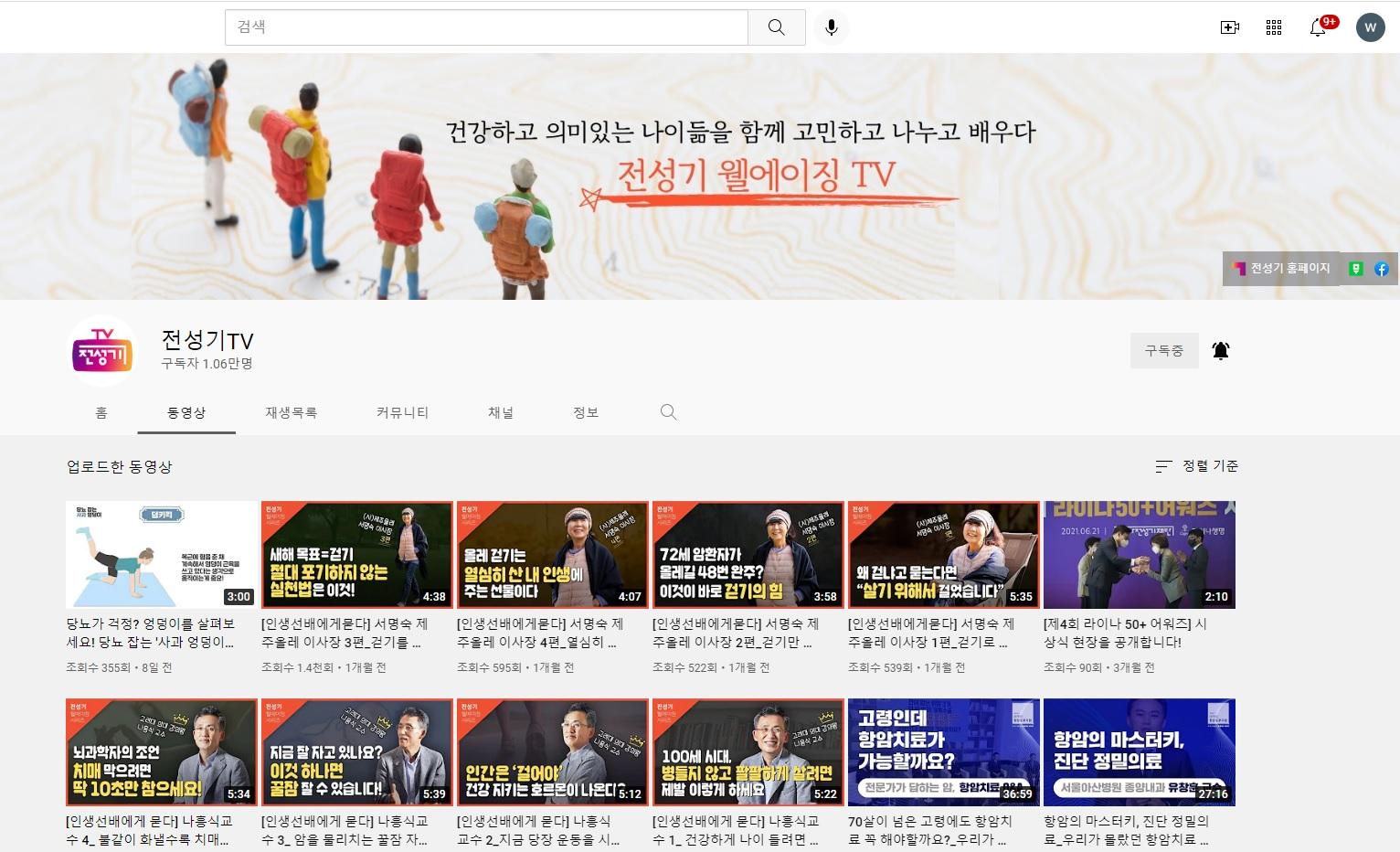Image resolution: width=1400 pixels, height=852 pixels.
Task: Click the 업로드한 동영상 heading
Action: point(119,466)
